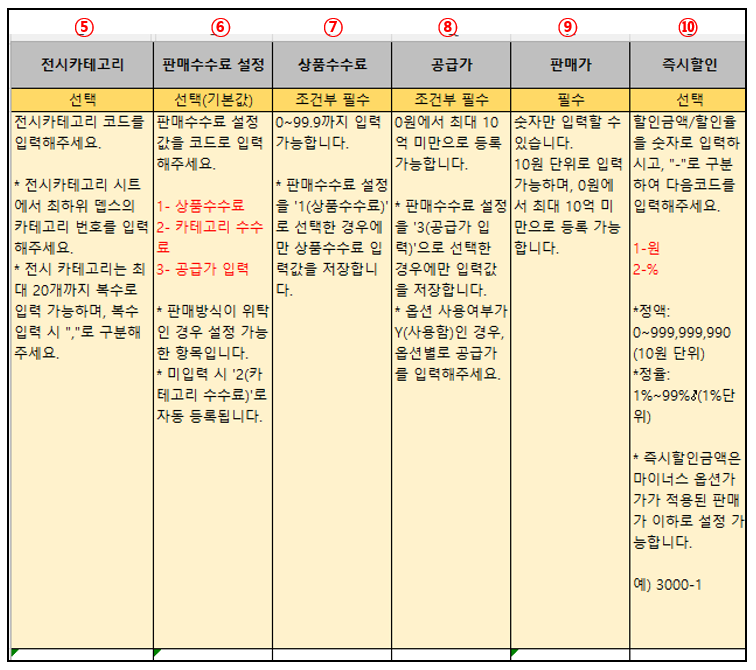Click the 선택(기본값) cell under 판매수수료 설정
The width and height of the screenshot is (756, 670).
tap(213, 99)
